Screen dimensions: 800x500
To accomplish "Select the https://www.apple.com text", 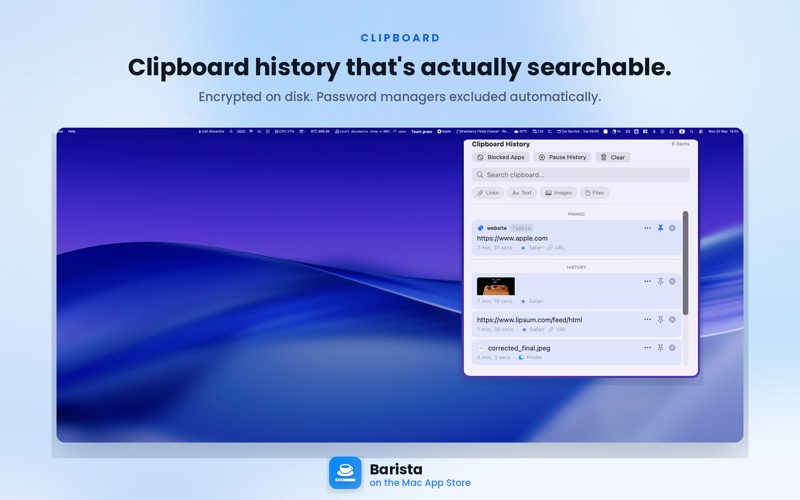I will (x=512, y=238).
